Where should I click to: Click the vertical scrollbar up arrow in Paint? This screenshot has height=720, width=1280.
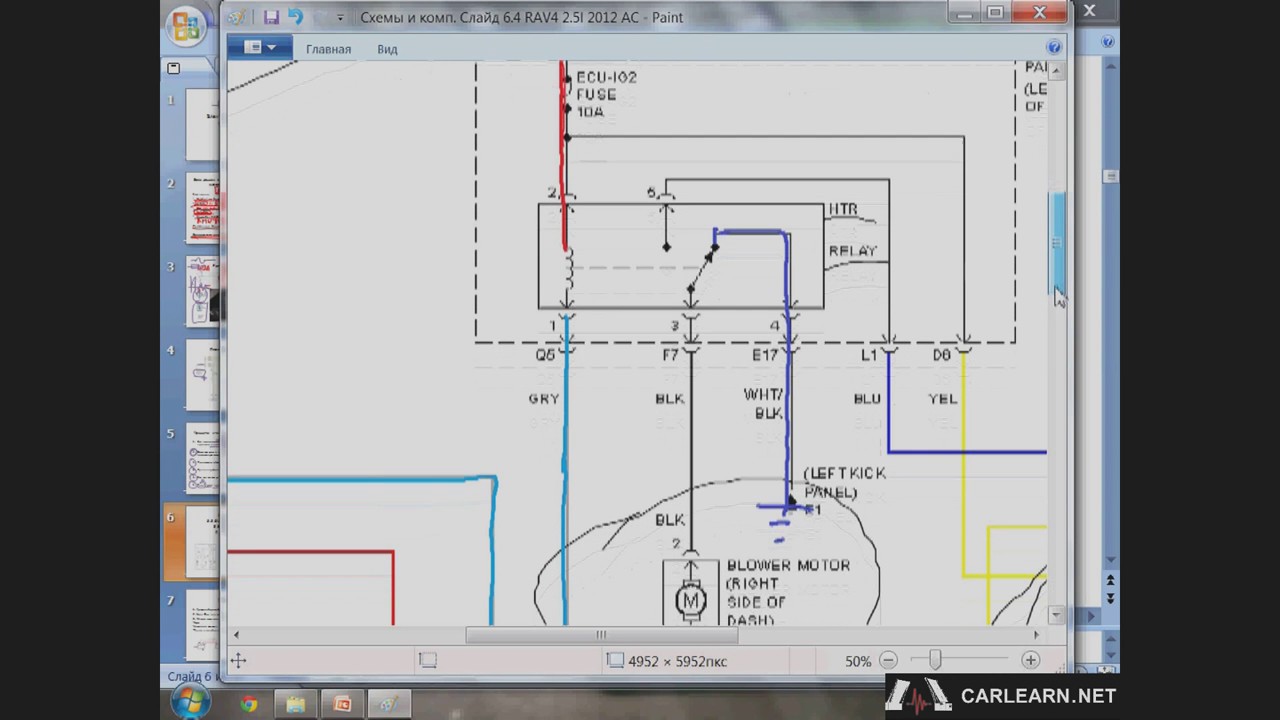click(x=1057, y=70)
